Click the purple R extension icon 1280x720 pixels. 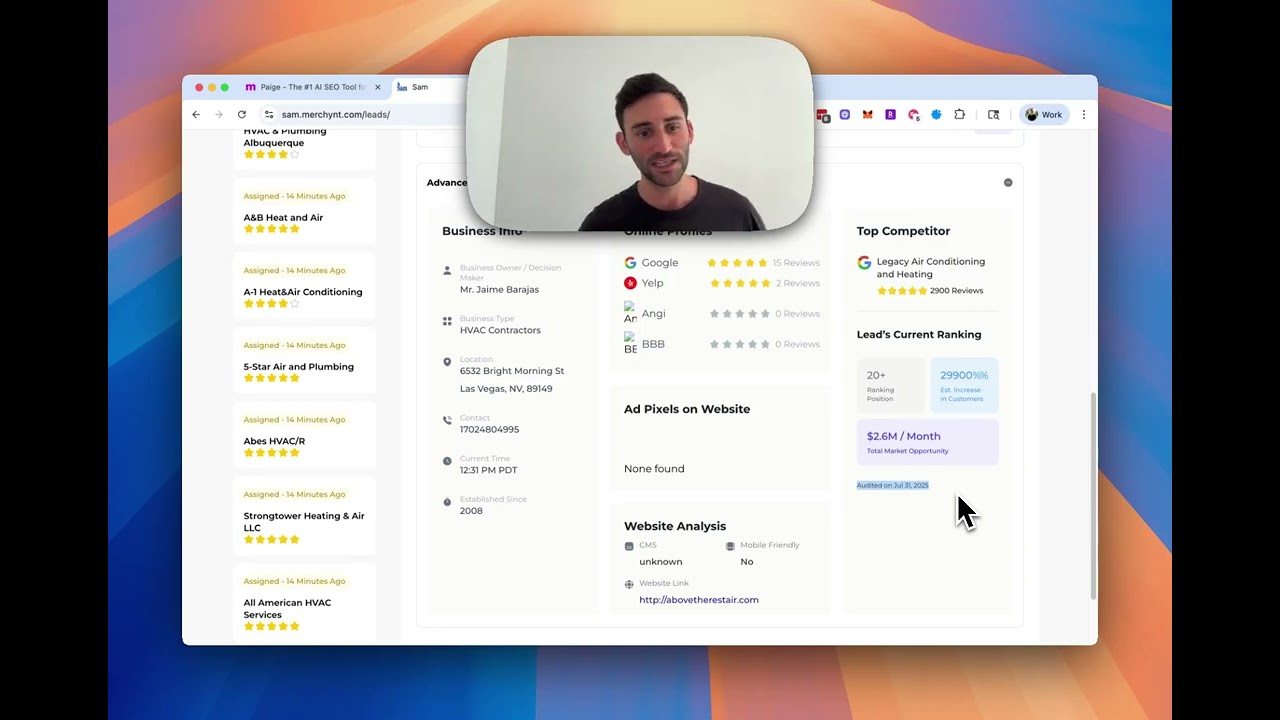click(x=890, y=115)
